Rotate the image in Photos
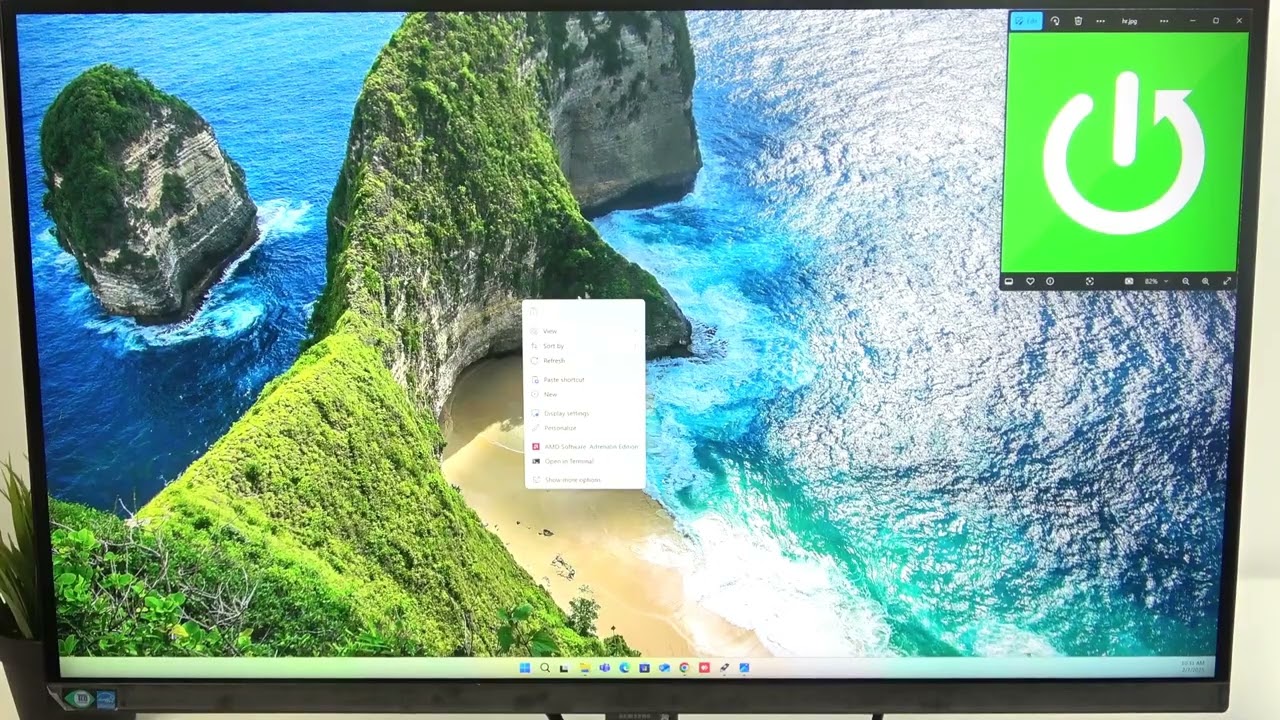Image resolution: width=1280 pixels, height=720 pixels. 1055,21
